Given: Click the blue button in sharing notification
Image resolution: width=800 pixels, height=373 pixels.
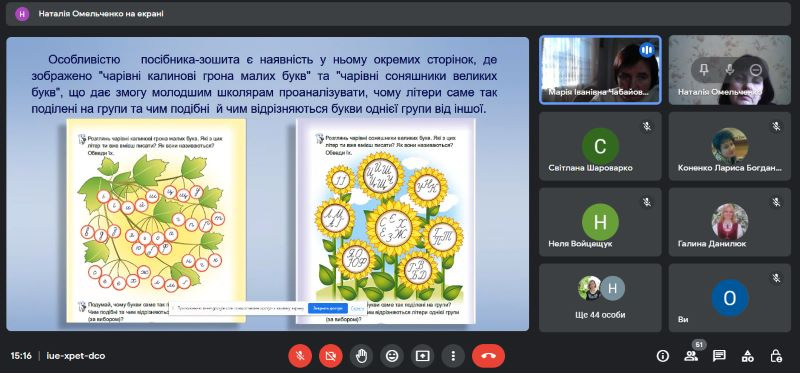Looking at the screenshot, I should (328, 308).
